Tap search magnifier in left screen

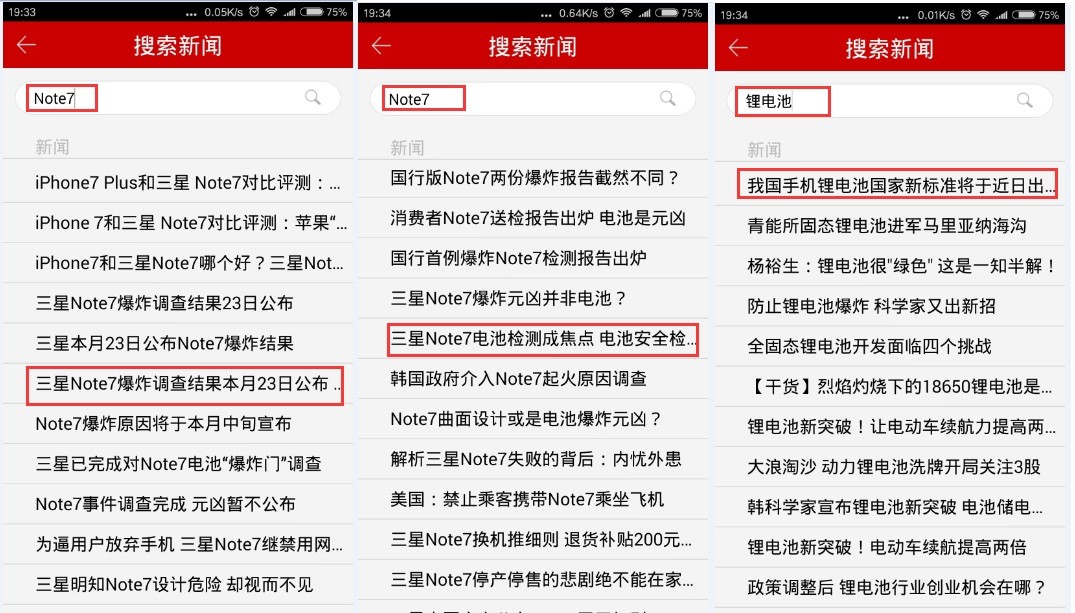(x=313, y=97)
